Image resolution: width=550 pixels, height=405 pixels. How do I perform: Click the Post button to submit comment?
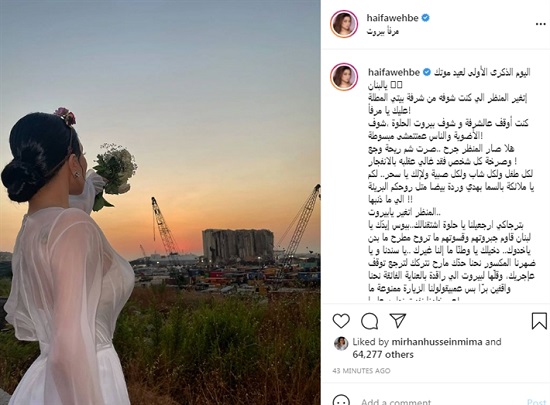[x=537, y=402]
